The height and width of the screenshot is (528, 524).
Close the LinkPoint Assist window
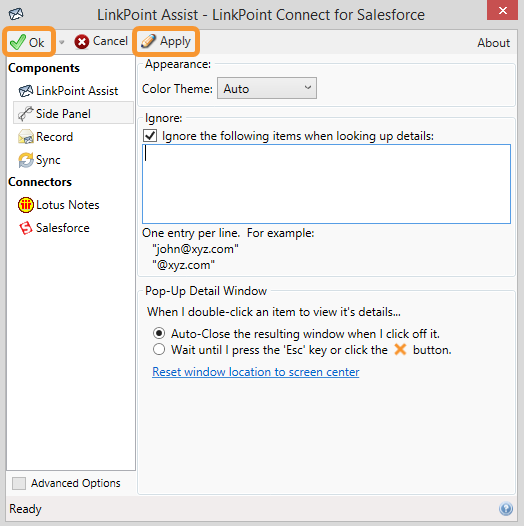click(x=502, y=10)
